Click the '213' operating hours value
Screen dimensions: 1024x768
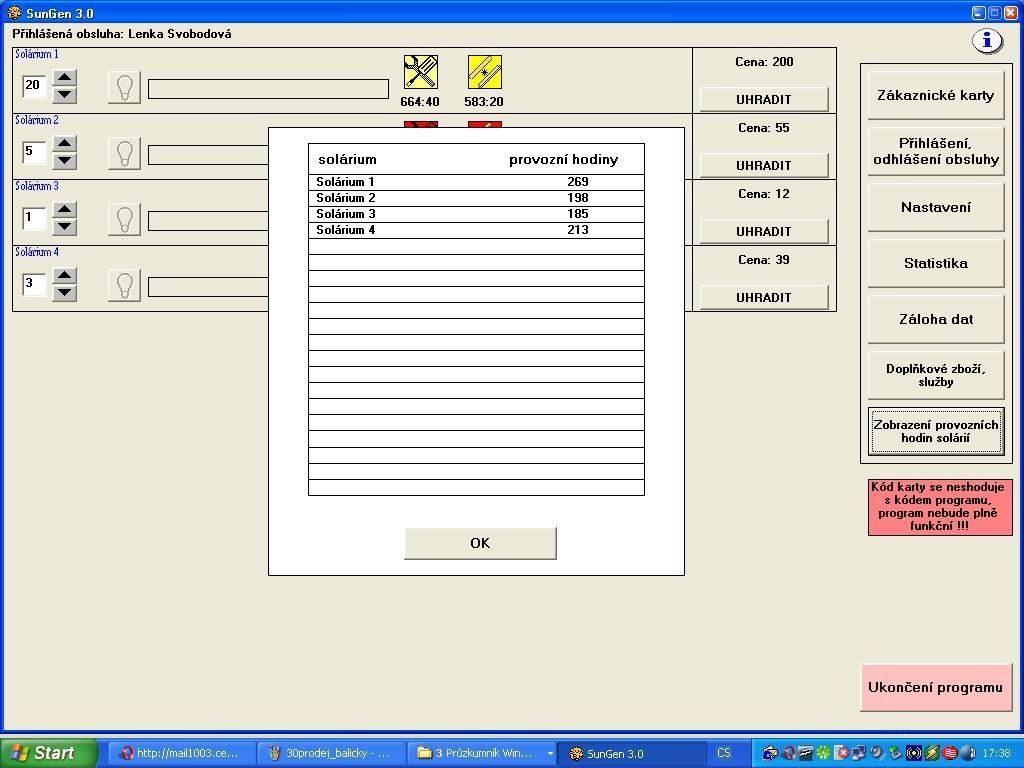[x=578, y=230]
